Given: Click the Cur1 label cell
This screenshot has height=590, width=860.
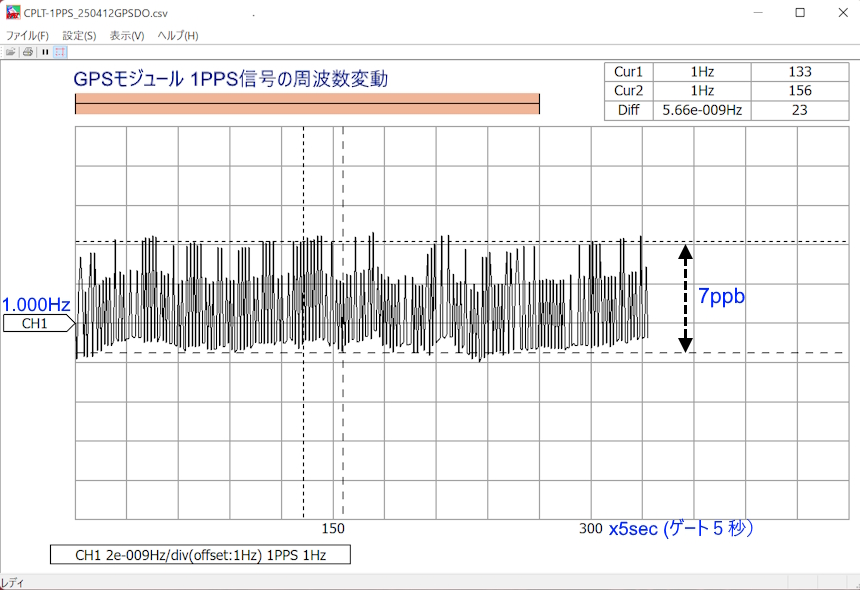Looking at the screenshot, I should pos(629,72).
